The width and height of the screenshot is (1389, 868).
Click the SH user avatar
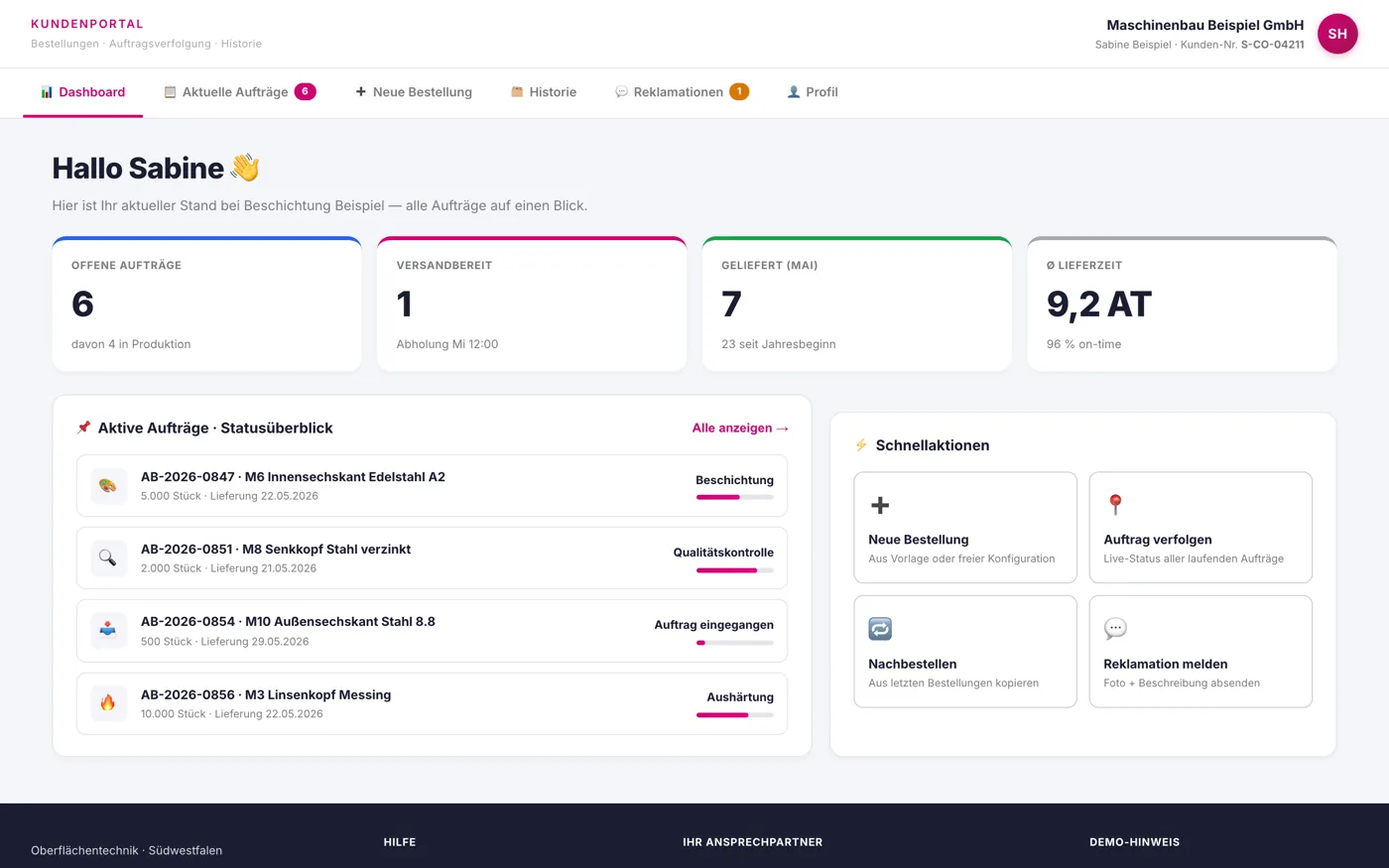tap(1337, 34)
